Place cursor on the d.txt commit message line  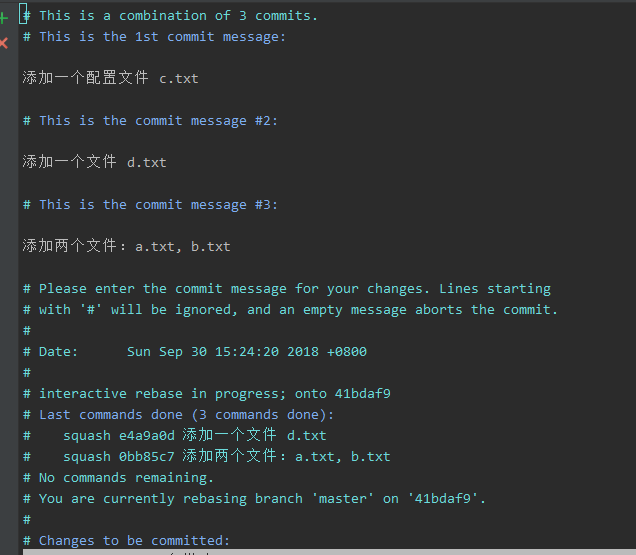click(94, 162)
